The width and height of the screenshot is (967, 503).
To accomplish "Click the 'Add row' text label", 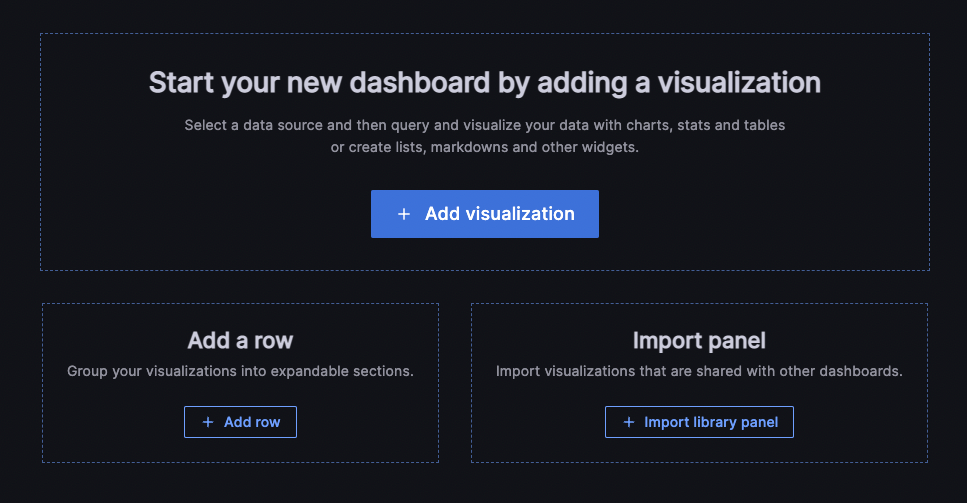I will click(252, 422).
